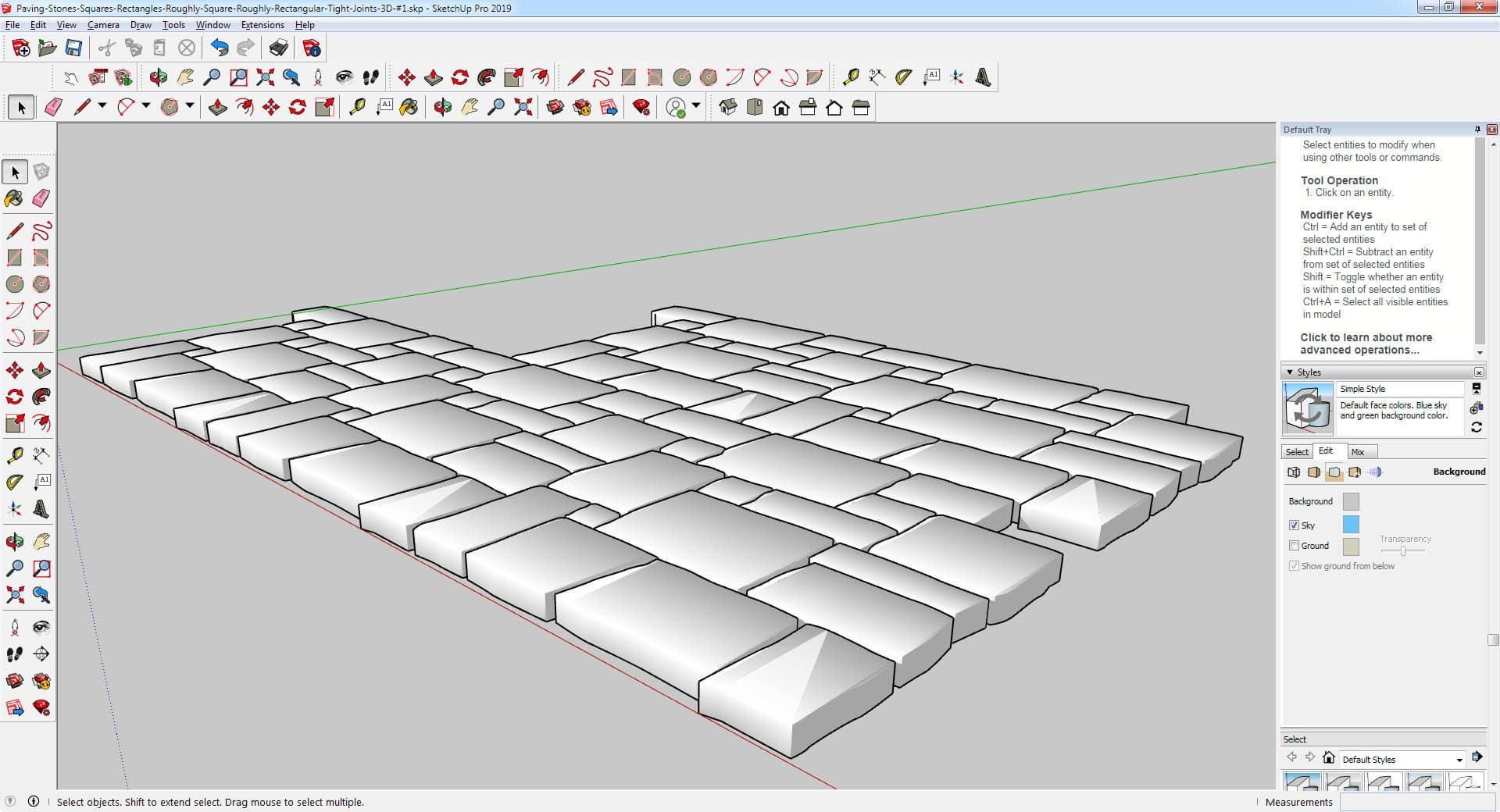1500x812 pixels.
Task: Select the Tape Measure tool in left toolbar
Action: (x=14, y=455)
